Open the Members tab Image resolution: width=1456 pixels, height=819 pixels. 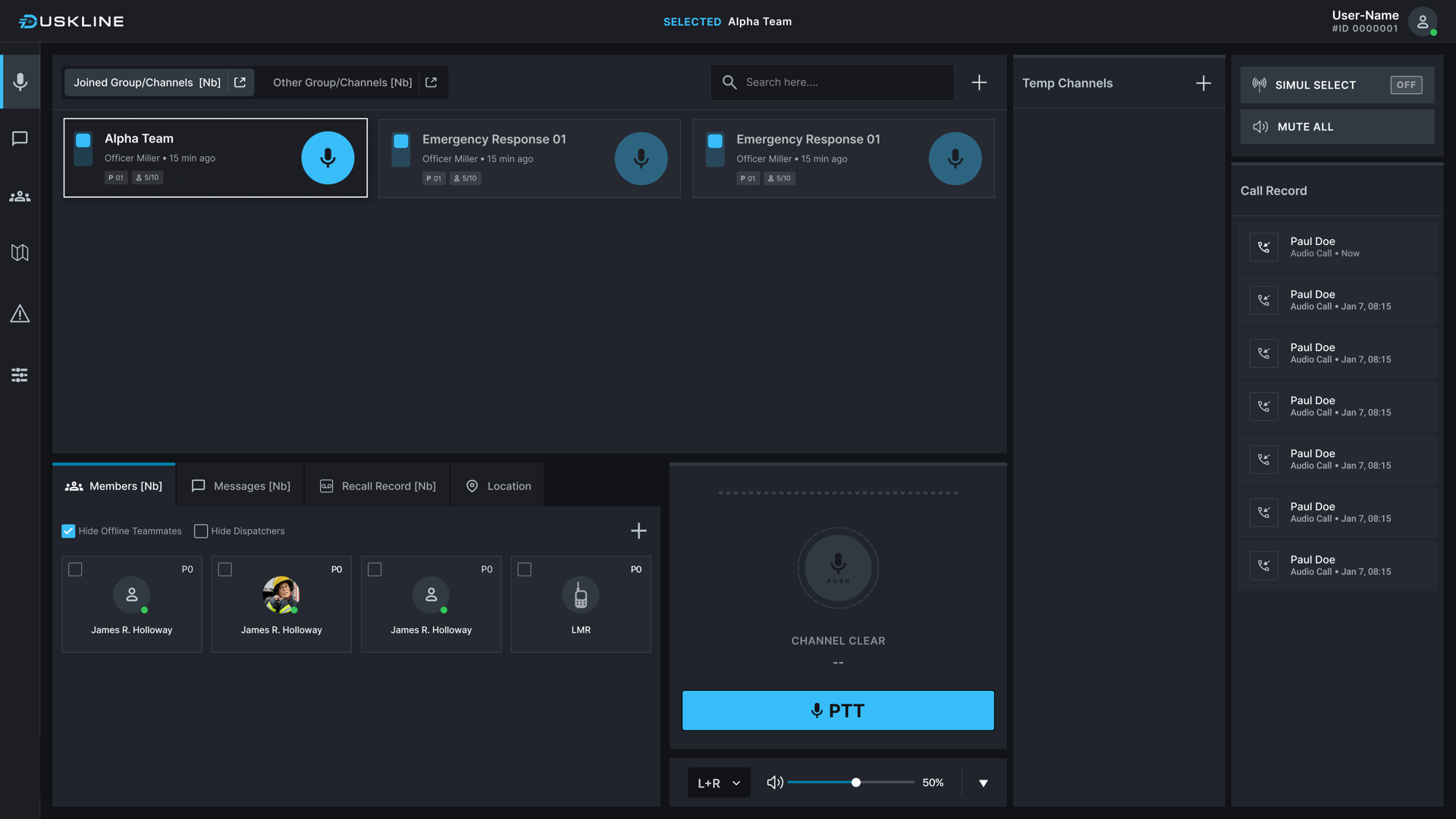pos(114,486)
